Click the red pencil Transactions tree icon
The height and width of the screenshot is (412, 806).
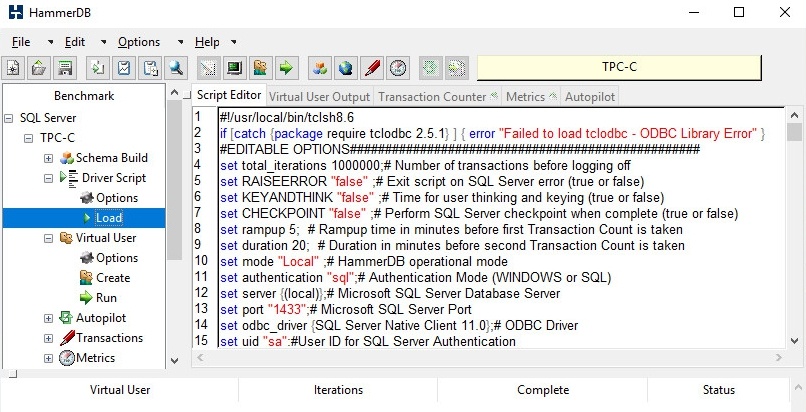[x=67, y=338]
